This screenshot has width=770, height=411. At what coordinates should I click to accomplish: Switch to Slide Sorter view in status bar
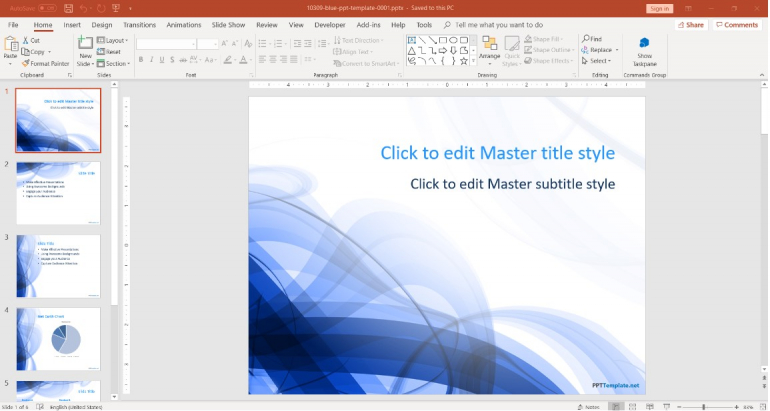pos(634,406)
